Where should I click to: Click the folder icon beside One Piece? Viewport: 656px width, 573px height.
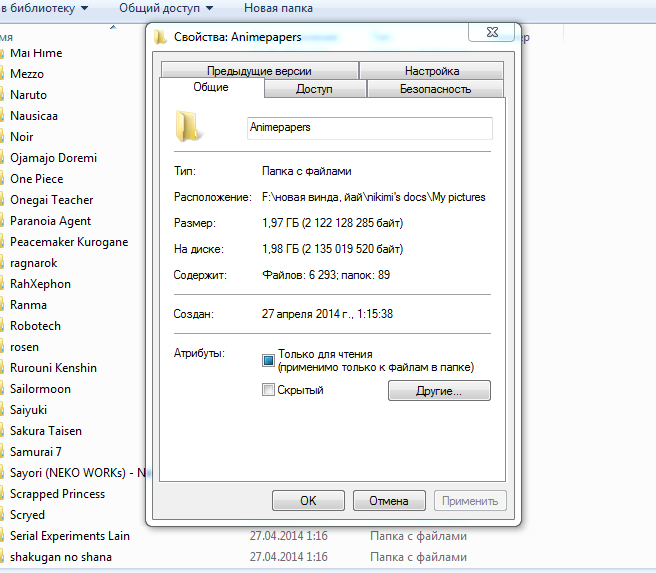pyautogui.click(x=3, y=179)
